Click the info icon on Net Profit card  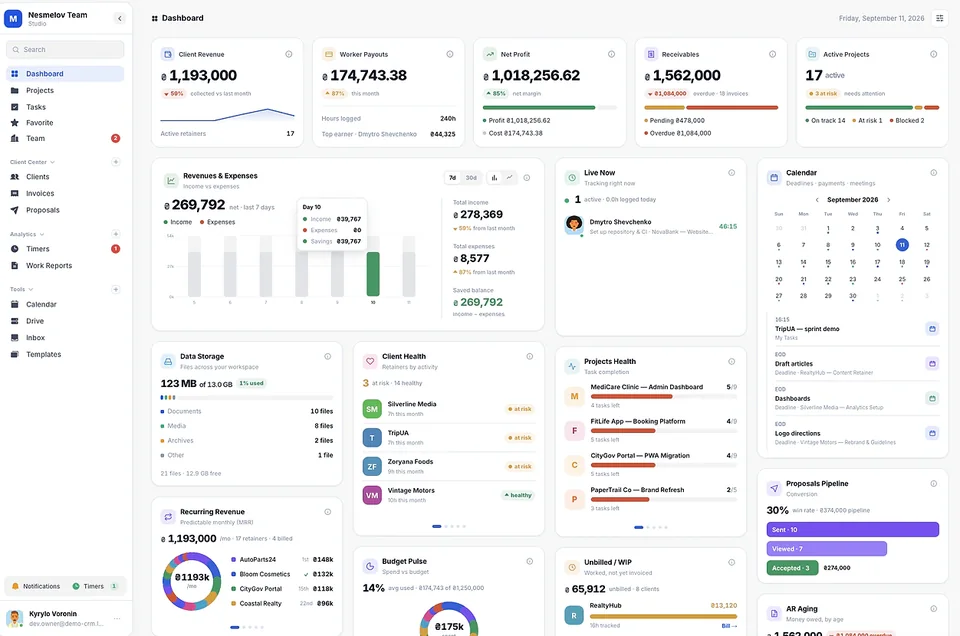click(x=611, y=54)
